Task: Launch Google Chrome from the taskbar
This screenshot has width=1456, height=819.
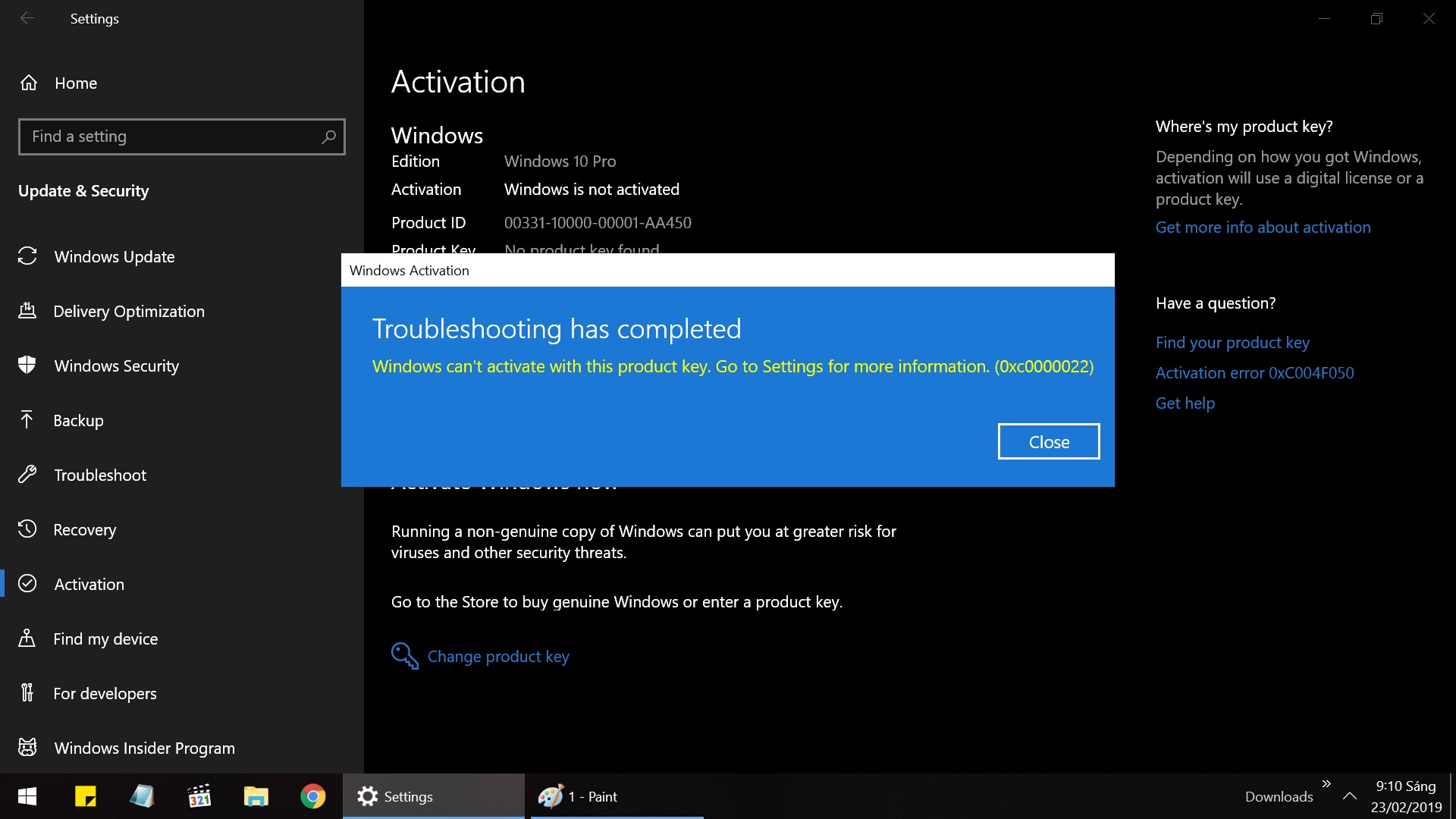Action: point(312,796)
